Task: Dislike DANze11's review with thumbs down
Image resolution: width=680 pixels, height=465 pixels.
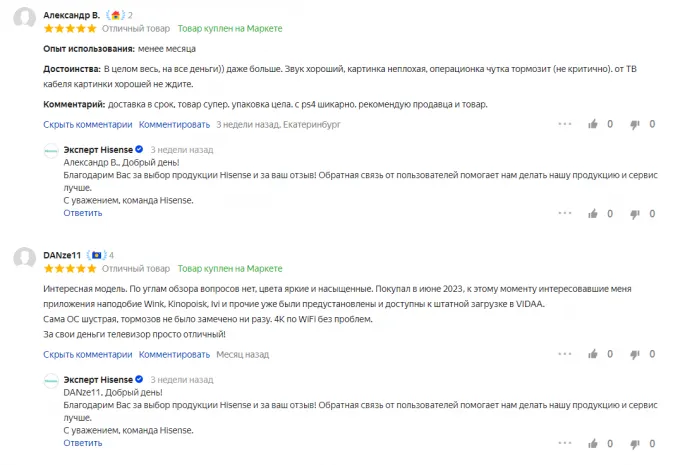Action: pos(633,355)
